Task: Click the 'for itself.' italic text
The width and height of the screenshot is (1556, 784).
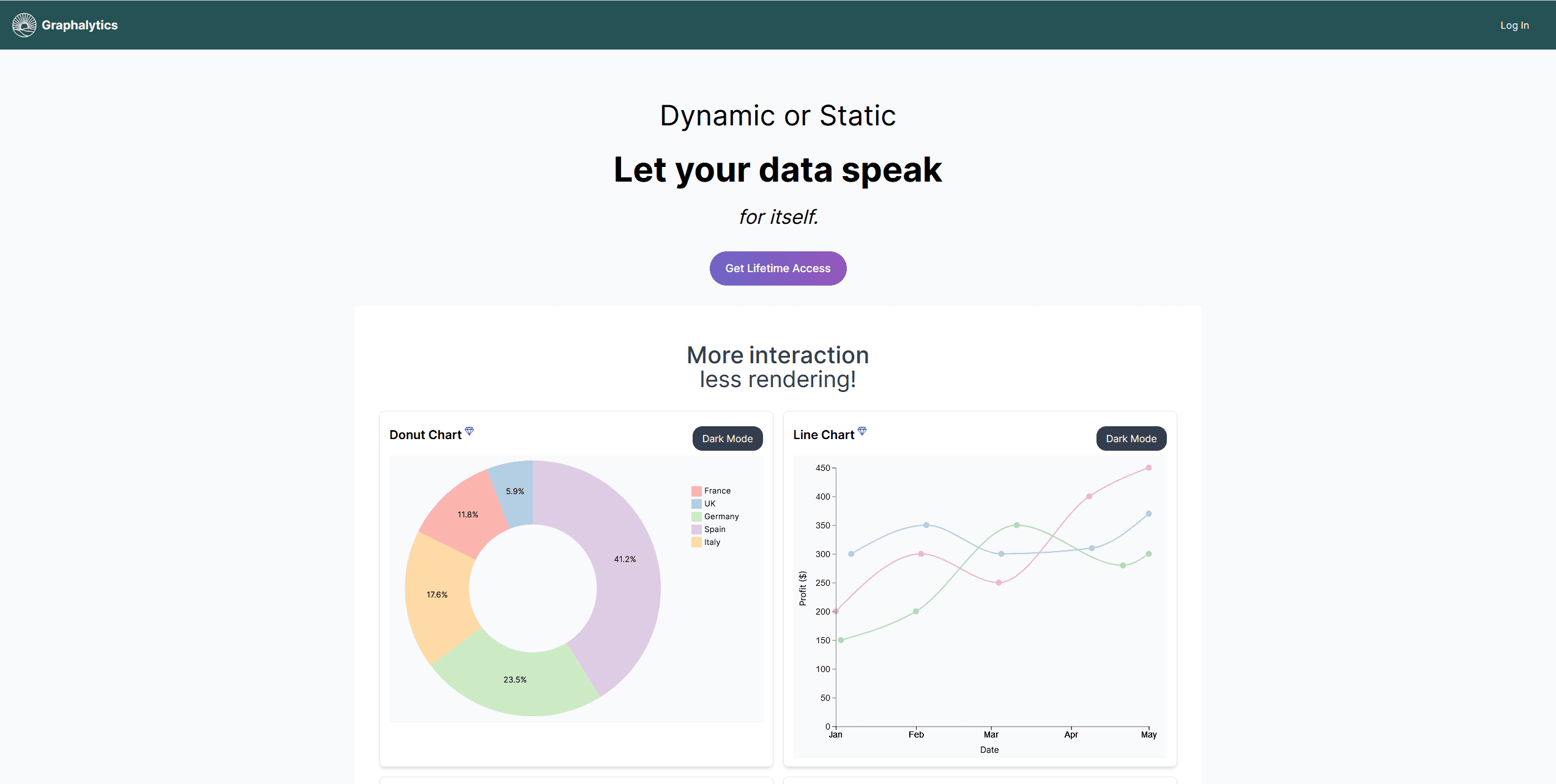Action: coord(778,217)
